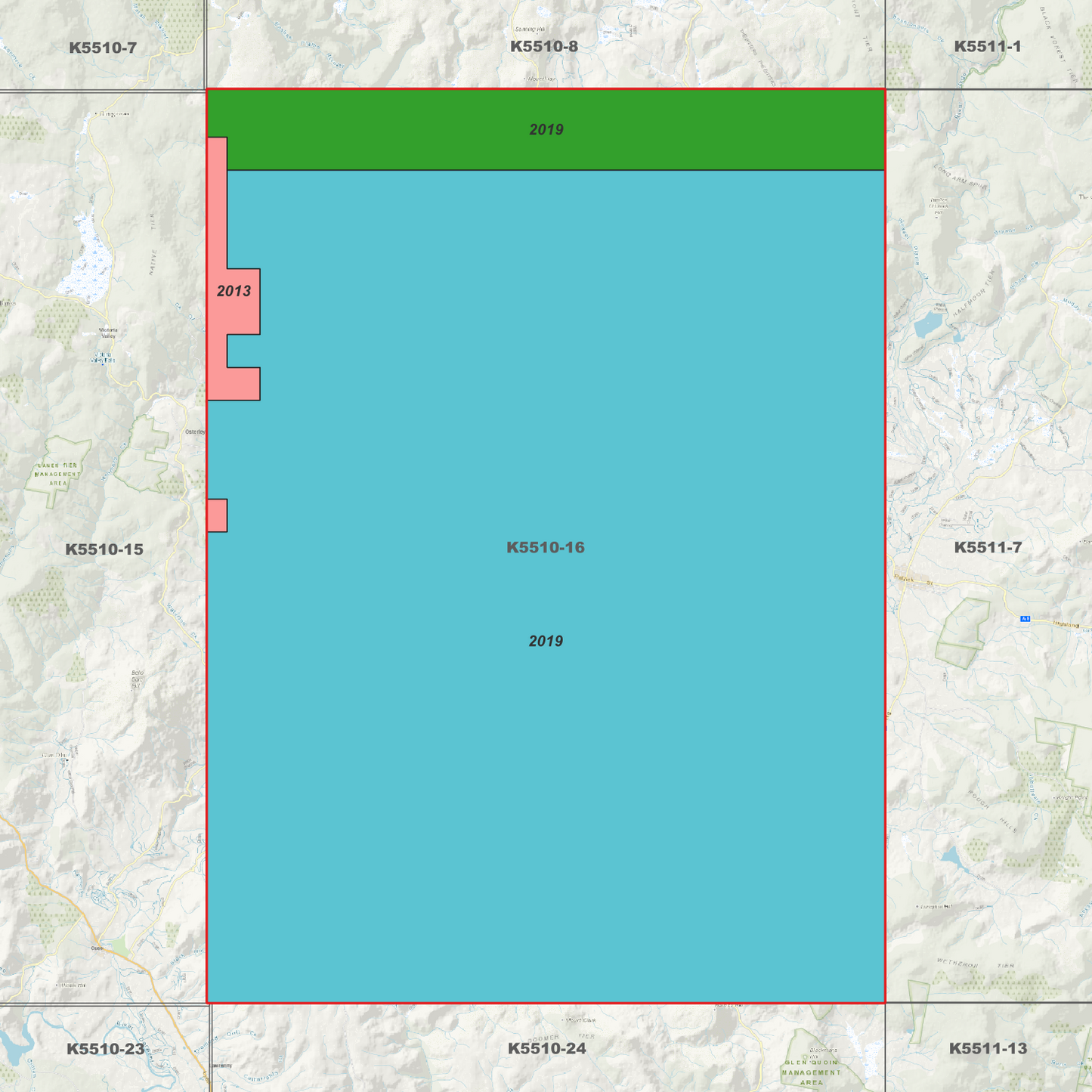Click the K5510-23 grid cell label
1092x1092 pixels.
pos(106,1047)
